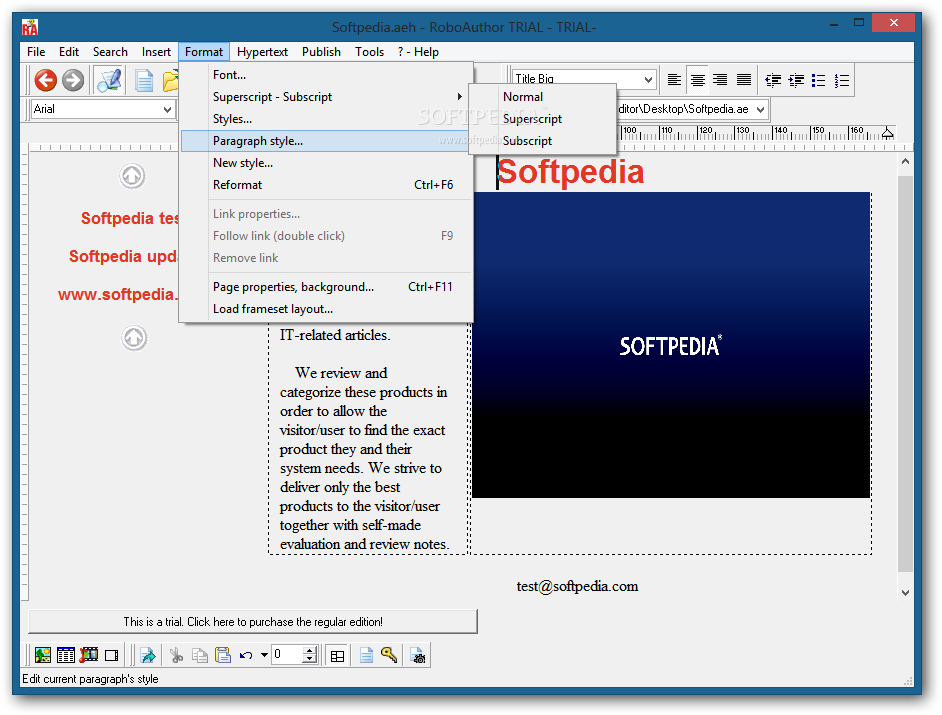Click the test@softpedia.com email text
This screenshot has height=715, width=942.
point(577,586)
